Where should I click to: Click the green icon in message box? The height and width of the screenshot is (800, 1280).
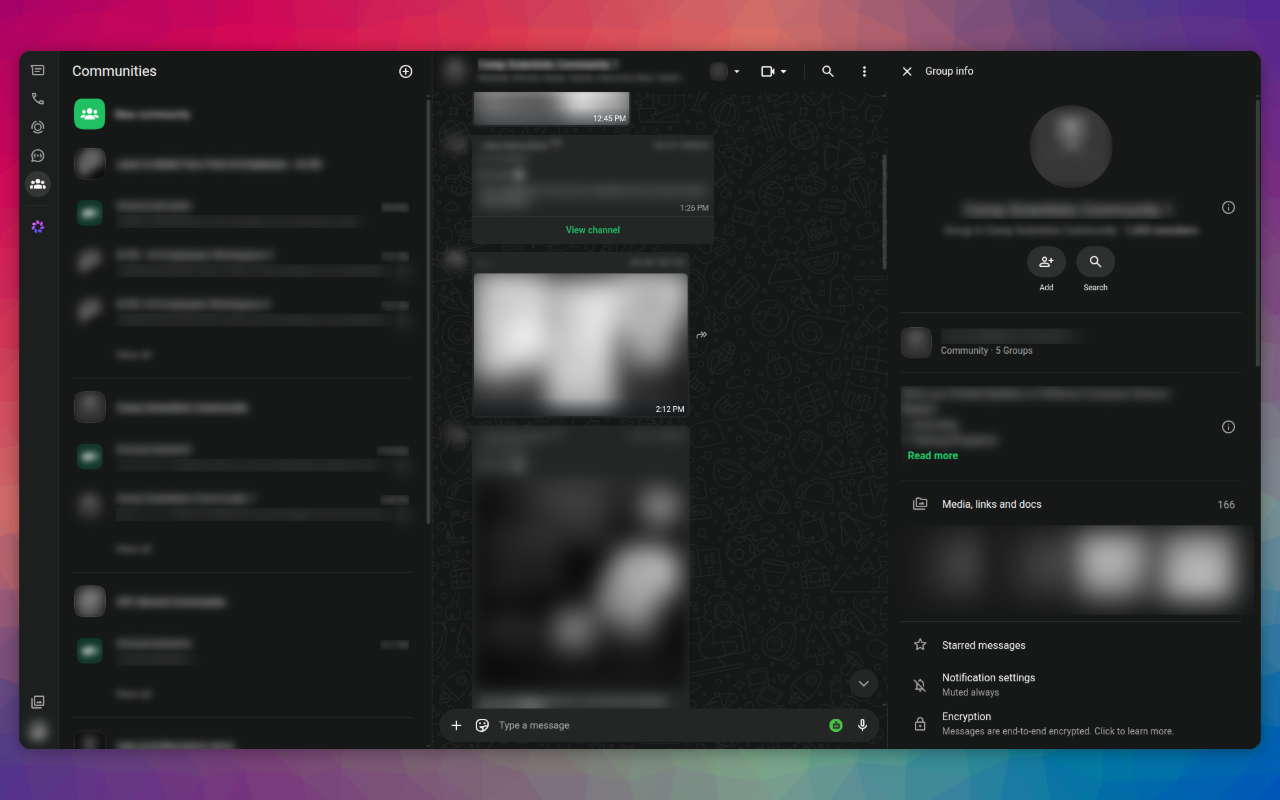tap(836, 725)
